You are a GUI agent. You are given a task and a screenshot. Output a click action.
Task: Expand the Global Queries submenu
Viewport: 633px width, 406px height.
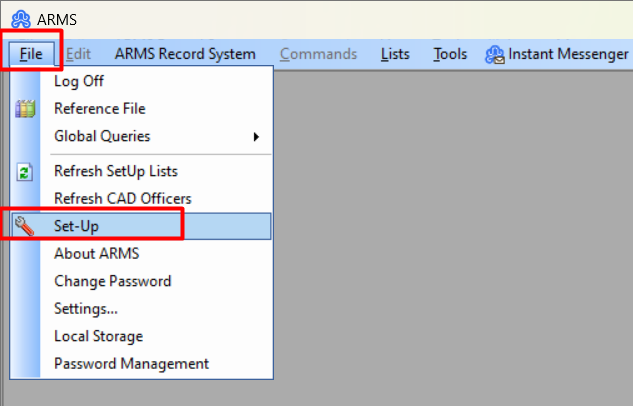pyautogui.click(x=141, y=136)
